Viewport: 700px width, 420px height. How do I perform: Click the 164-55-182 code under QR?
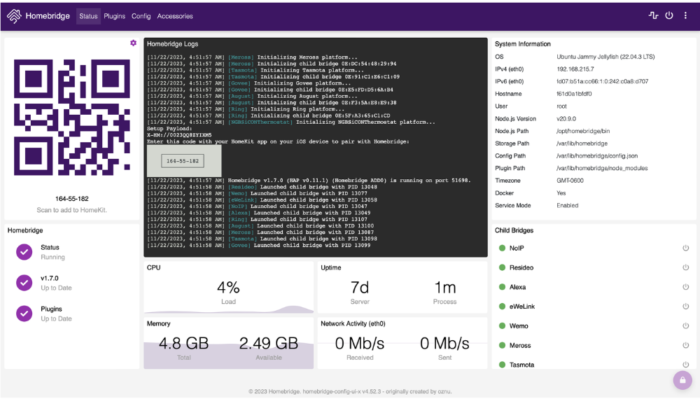tap(72, 199)
